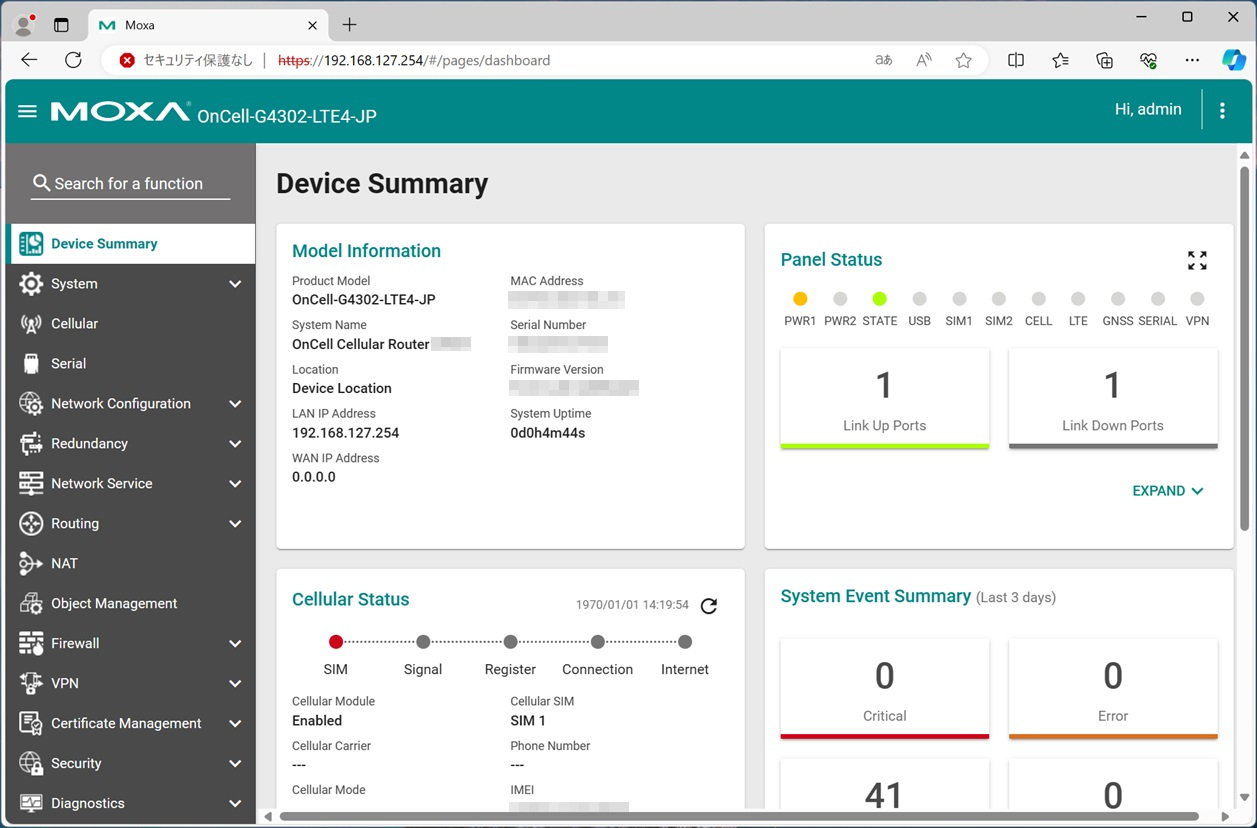Click the Device Summary sidebar icon

pyautogui.click(x=31, y=244)
